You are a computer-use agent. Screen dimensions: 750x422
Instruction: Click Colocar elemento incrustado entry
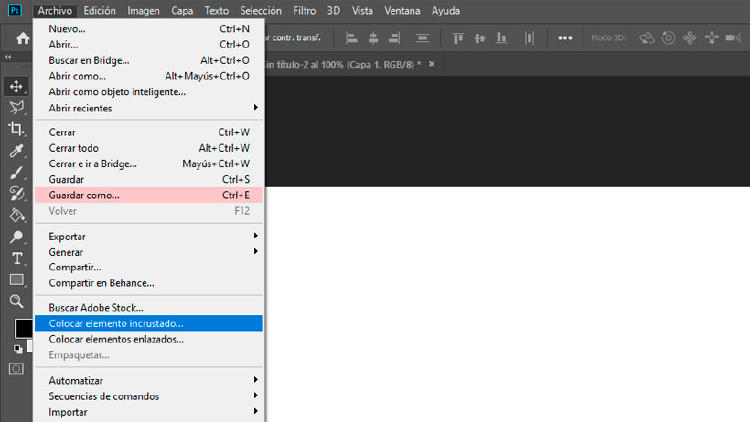[116, 323]
